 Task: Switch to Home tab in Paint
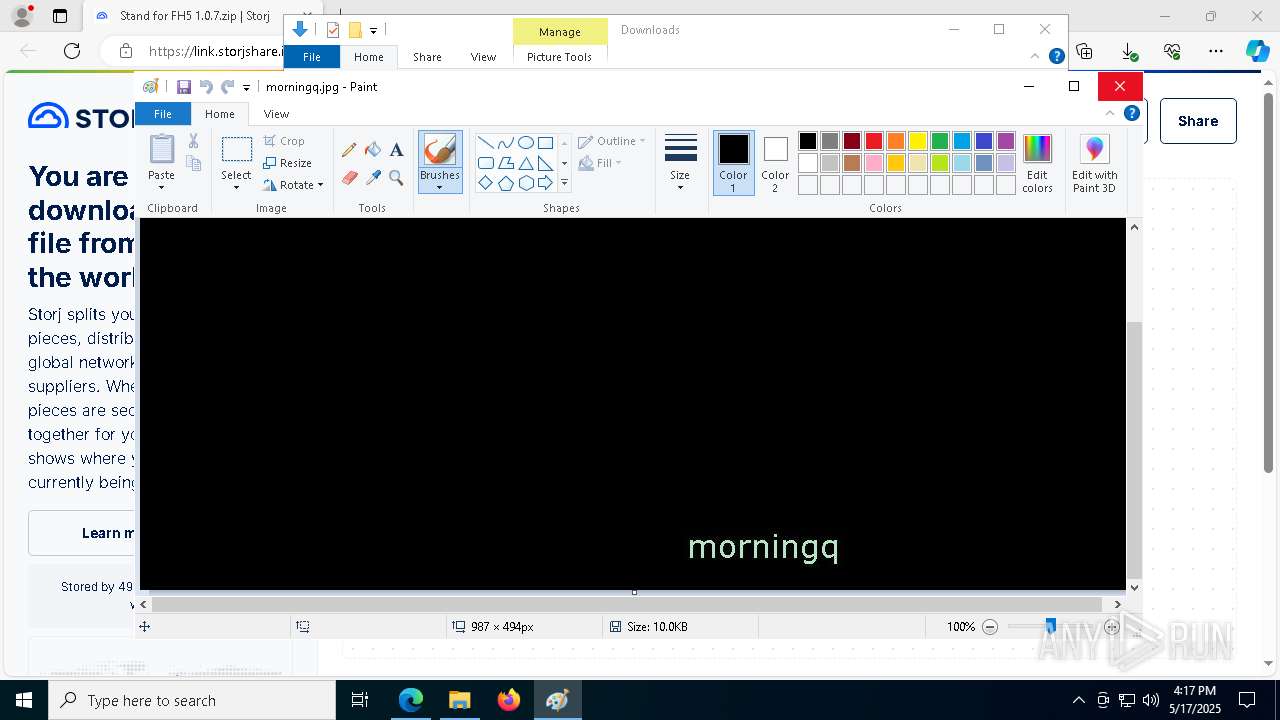point(220,114)
